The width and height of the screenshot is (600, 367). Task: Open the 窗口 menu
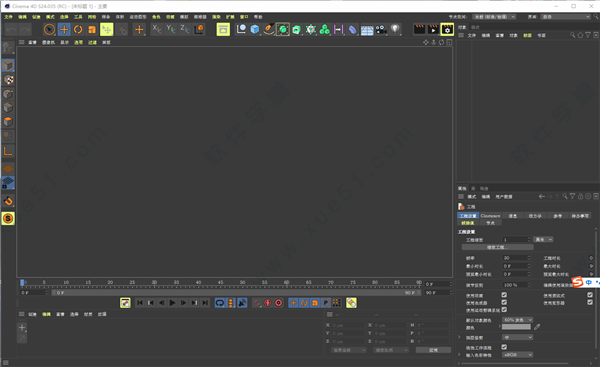coord(244,17)
